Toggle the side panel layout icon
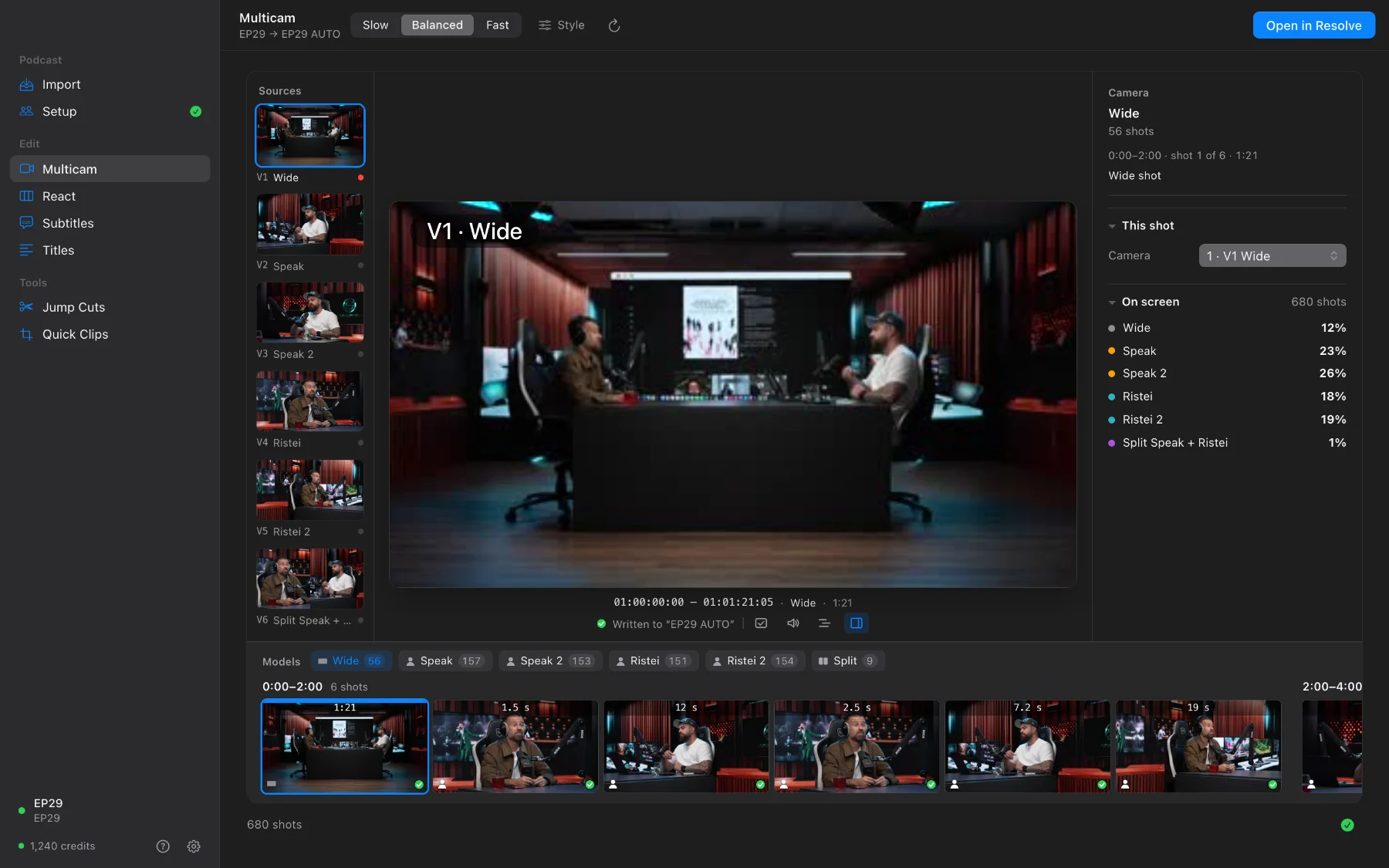Viewport: 1389px width, 868px height. pyautogui.click(x=857, y=623)
